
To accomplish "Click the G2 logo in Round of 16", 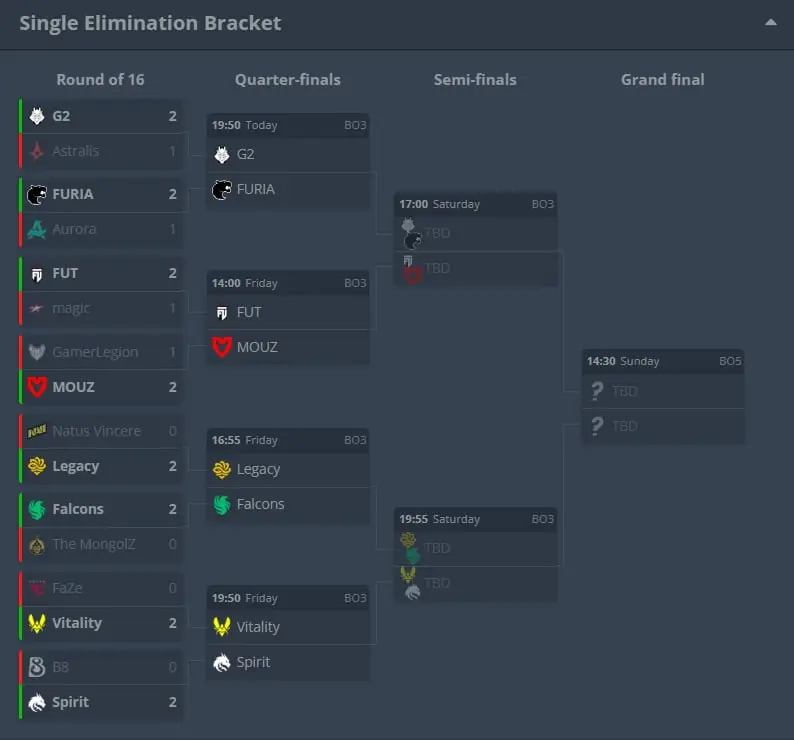I will point(37,116).
